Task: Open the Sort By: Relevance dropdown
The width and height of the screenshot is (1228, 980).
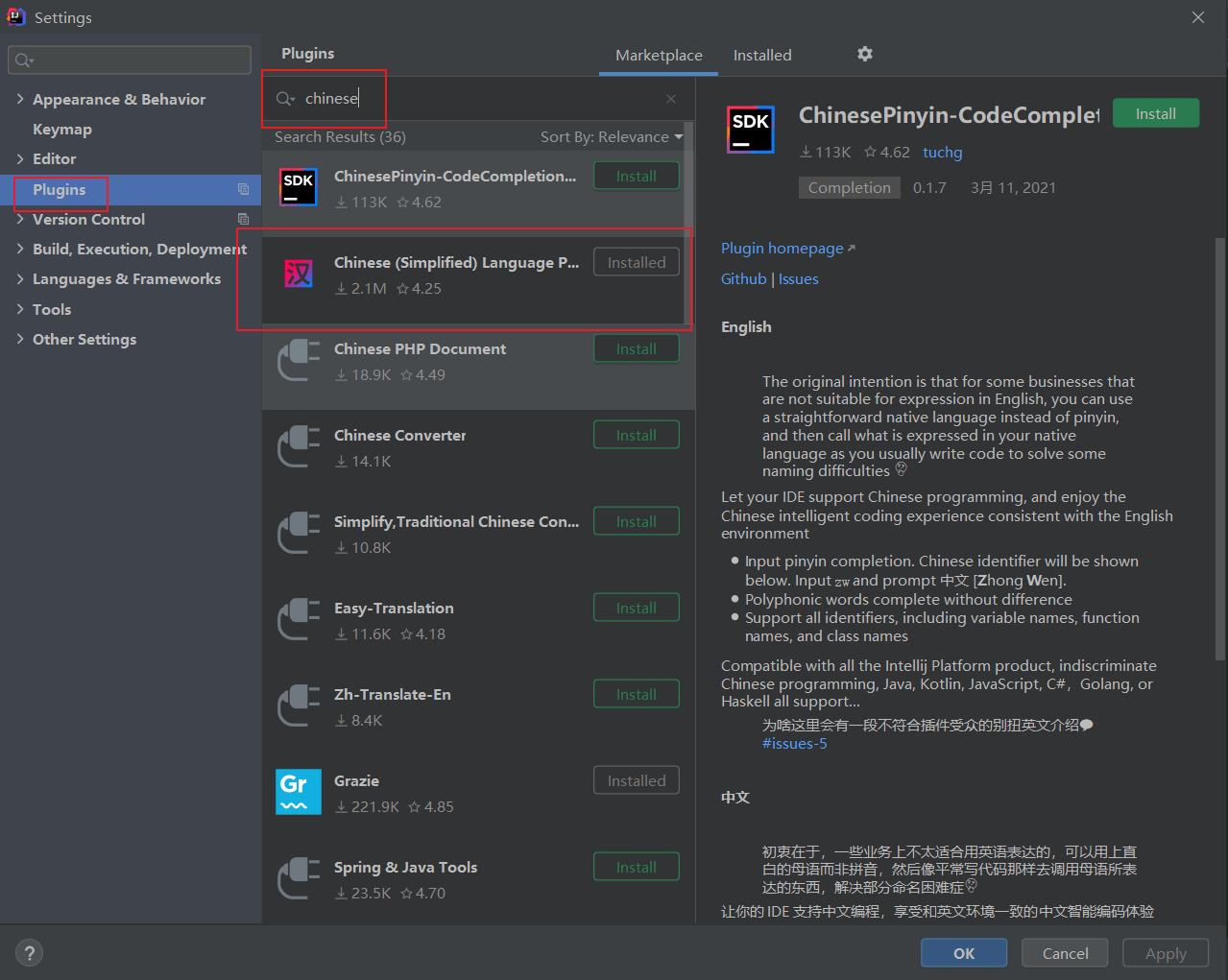Action: [x=612, y=137]
